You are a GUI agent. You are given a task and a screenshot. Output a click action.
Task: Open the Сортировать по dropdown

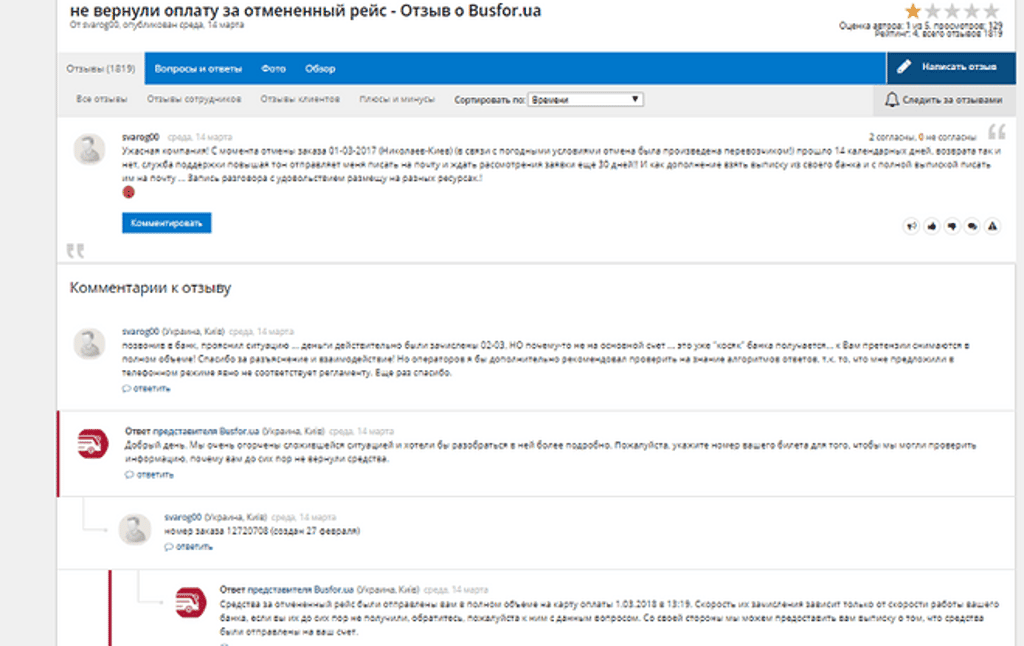585,99
